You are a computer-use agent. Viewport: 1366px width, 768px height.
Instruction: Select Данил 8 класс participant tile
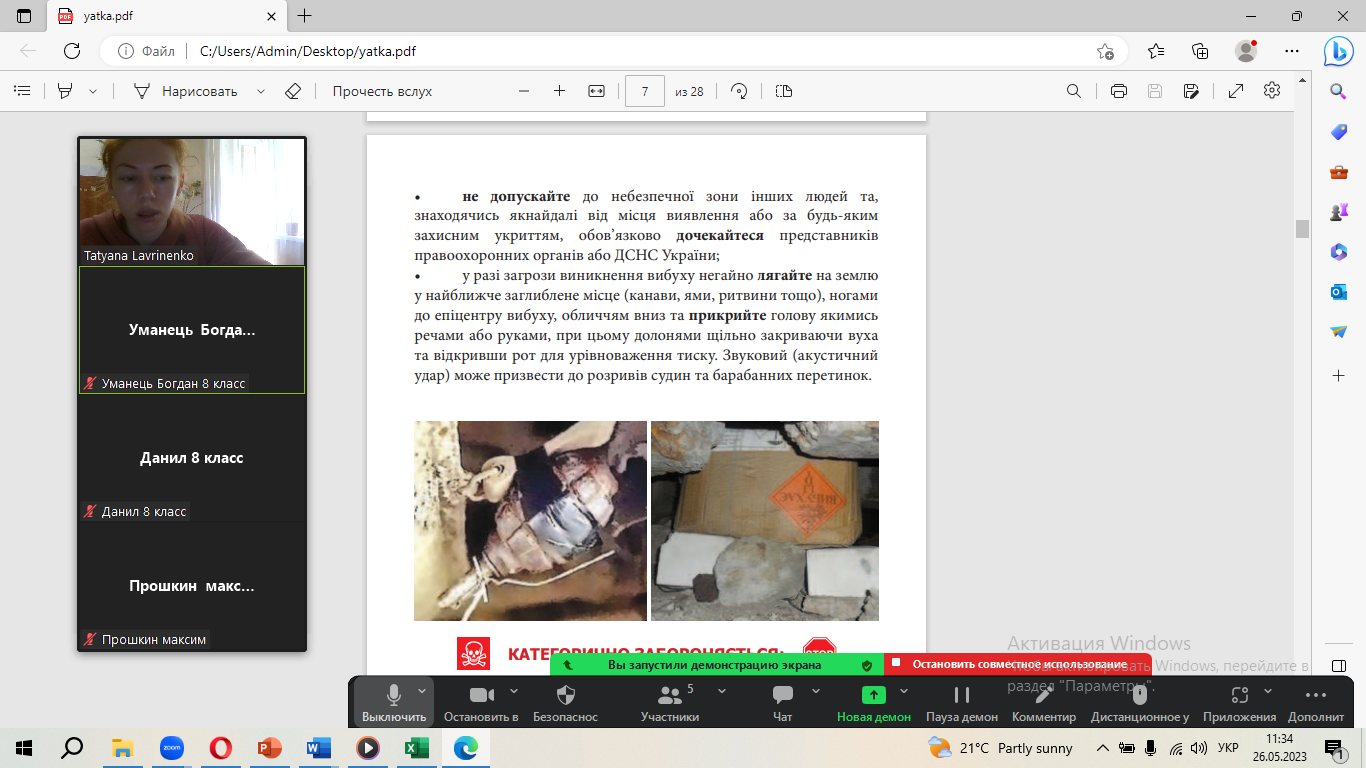point(192,458)
